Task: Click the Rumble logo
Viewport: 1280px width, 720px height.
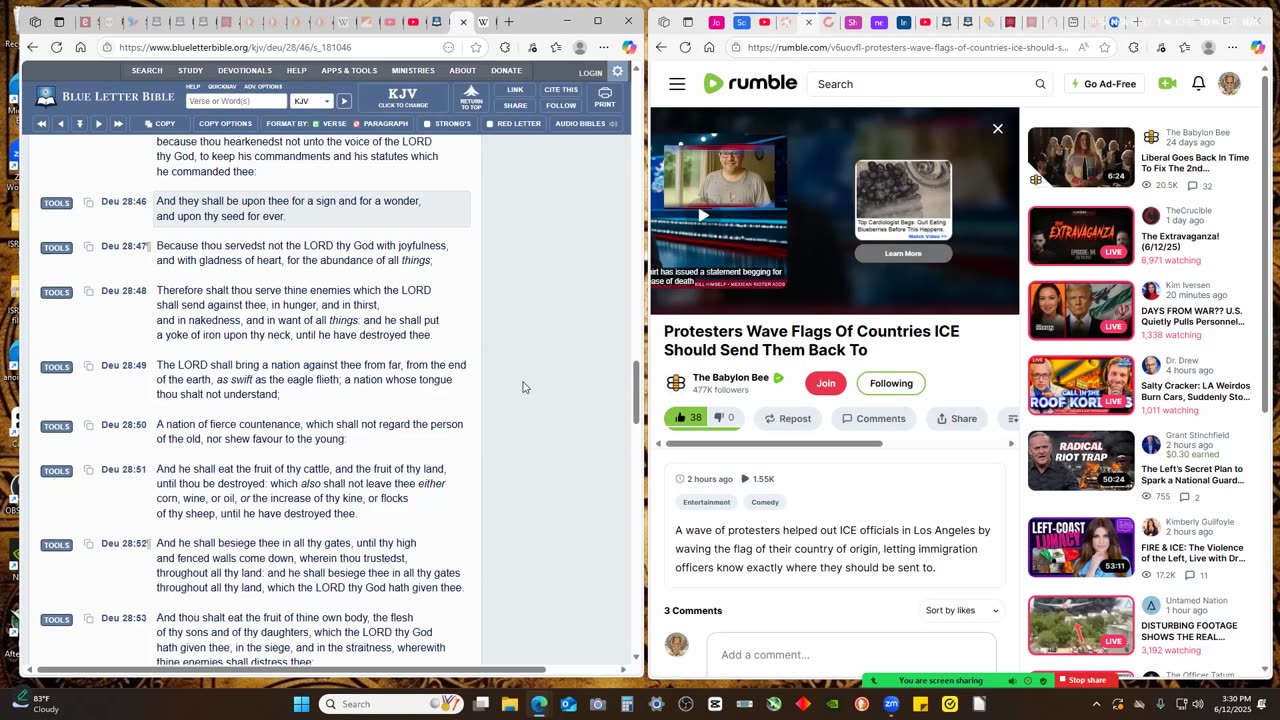Action: 750,84
